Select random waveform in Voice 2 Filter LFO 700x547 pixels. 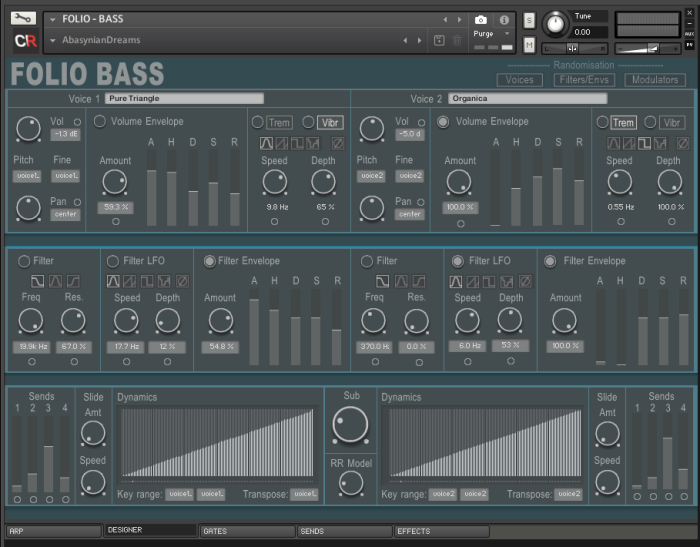(507, 281)
